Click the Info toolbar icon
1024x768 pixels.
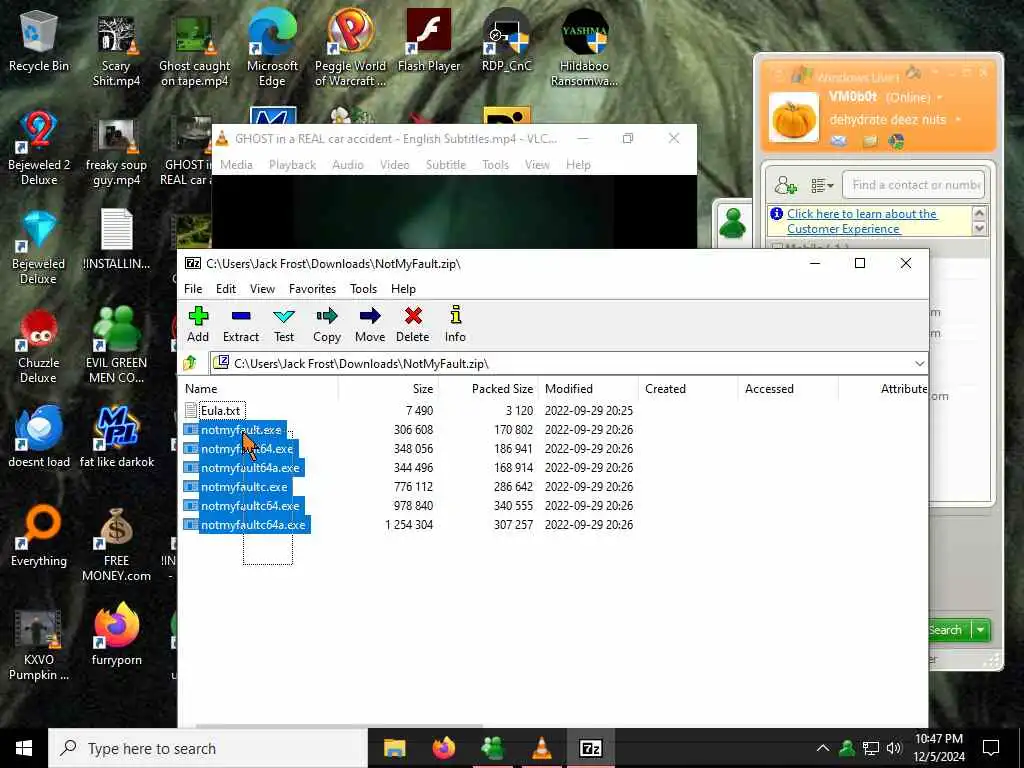tap(455, 324)
